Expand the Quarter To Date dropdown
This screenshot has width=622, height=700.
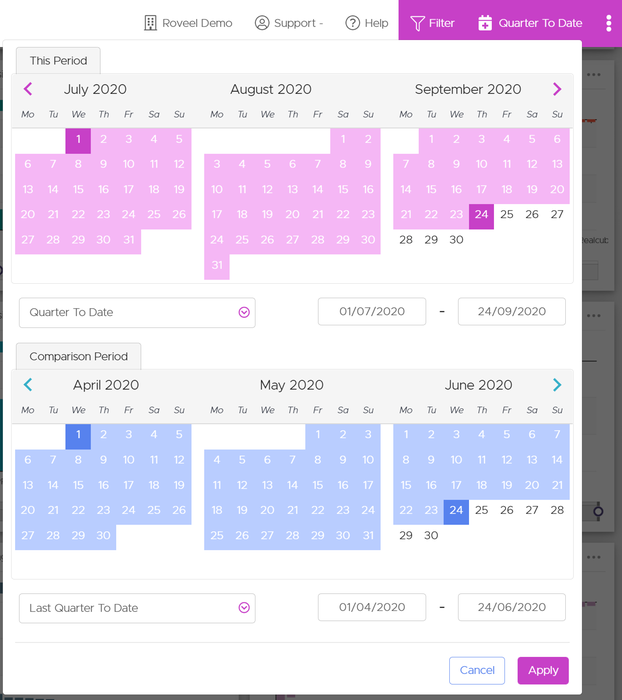click(x=244, y=312)
